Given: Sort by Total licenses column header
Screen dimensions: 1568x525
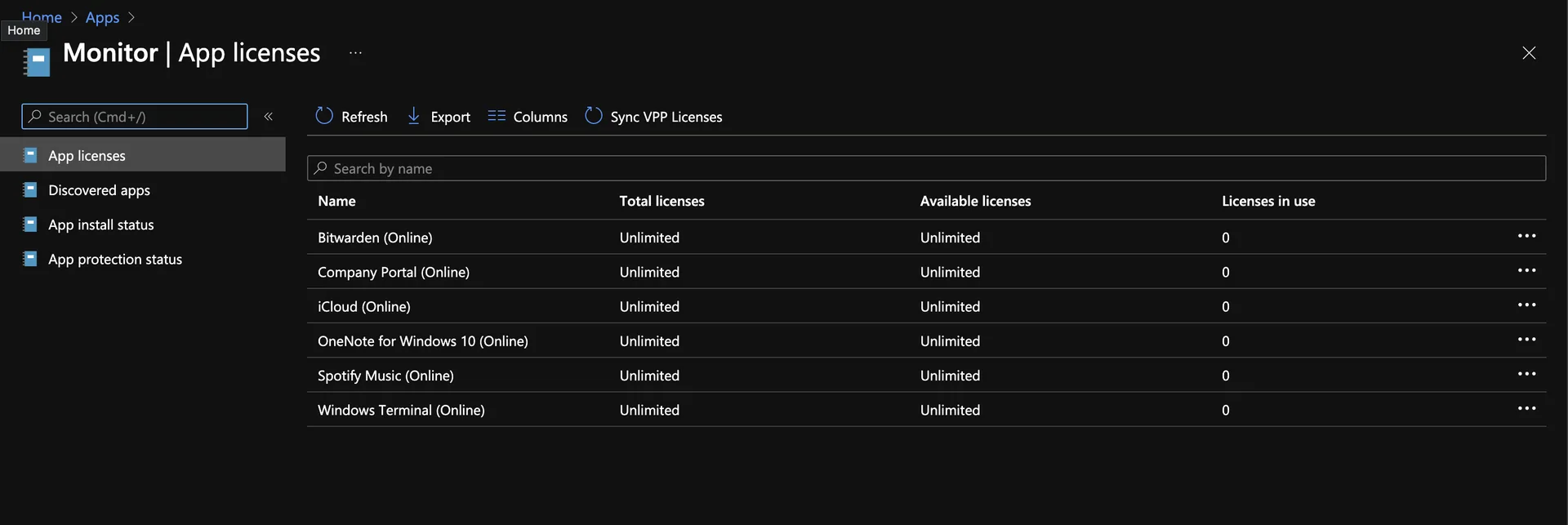Looking at the screenshot, I should [661, 201].
